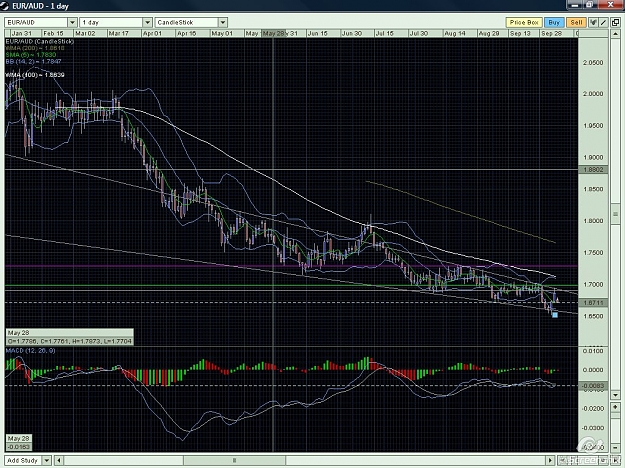
Task: Click the vertical scrollbar down arrow
Action: [615, 395]
